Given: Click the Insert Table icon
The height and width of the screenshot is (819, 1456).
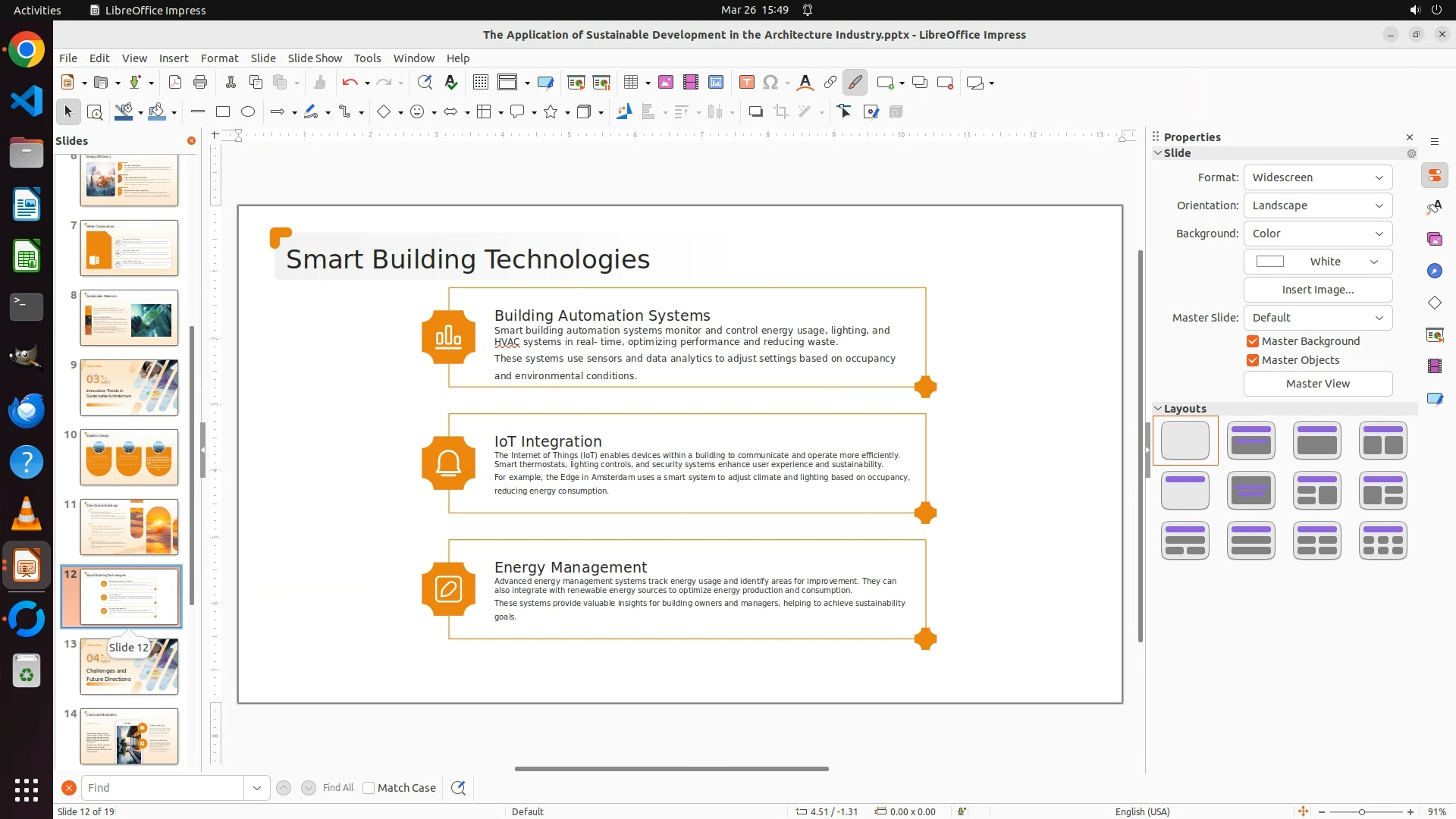Looking at the screenshot, I should [631, 83].
